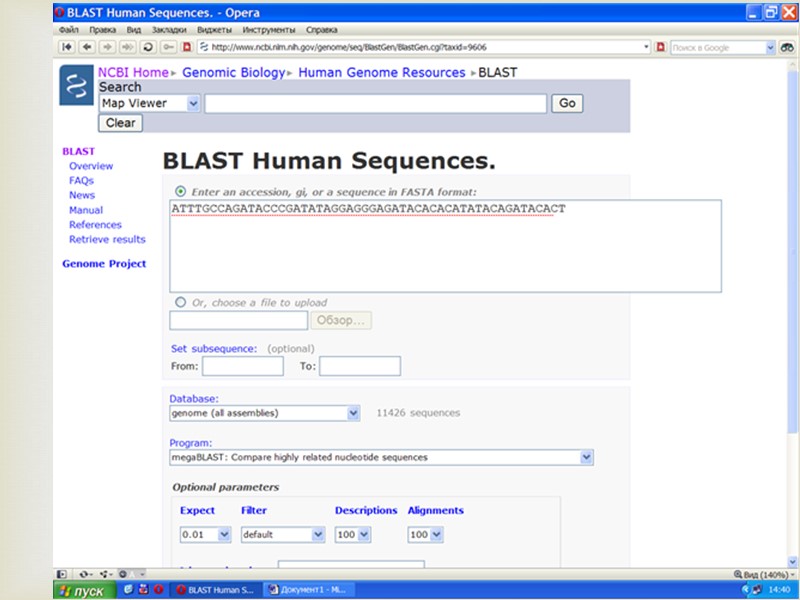This screenshot has width=800, height=600.
Task: Click the Opera icon in quick launch
Action: point(158,589)
